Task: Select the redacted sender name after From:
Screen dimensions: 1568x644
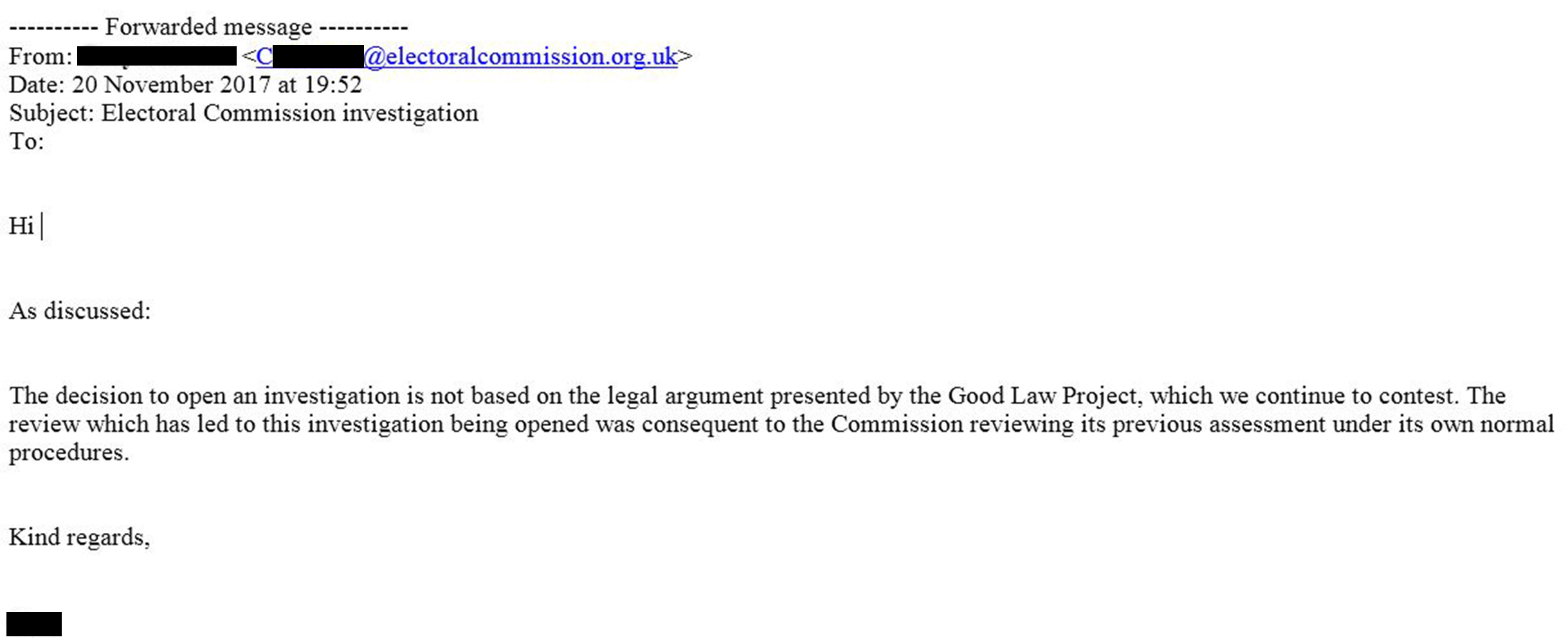Action: click(x=157, y=56)
